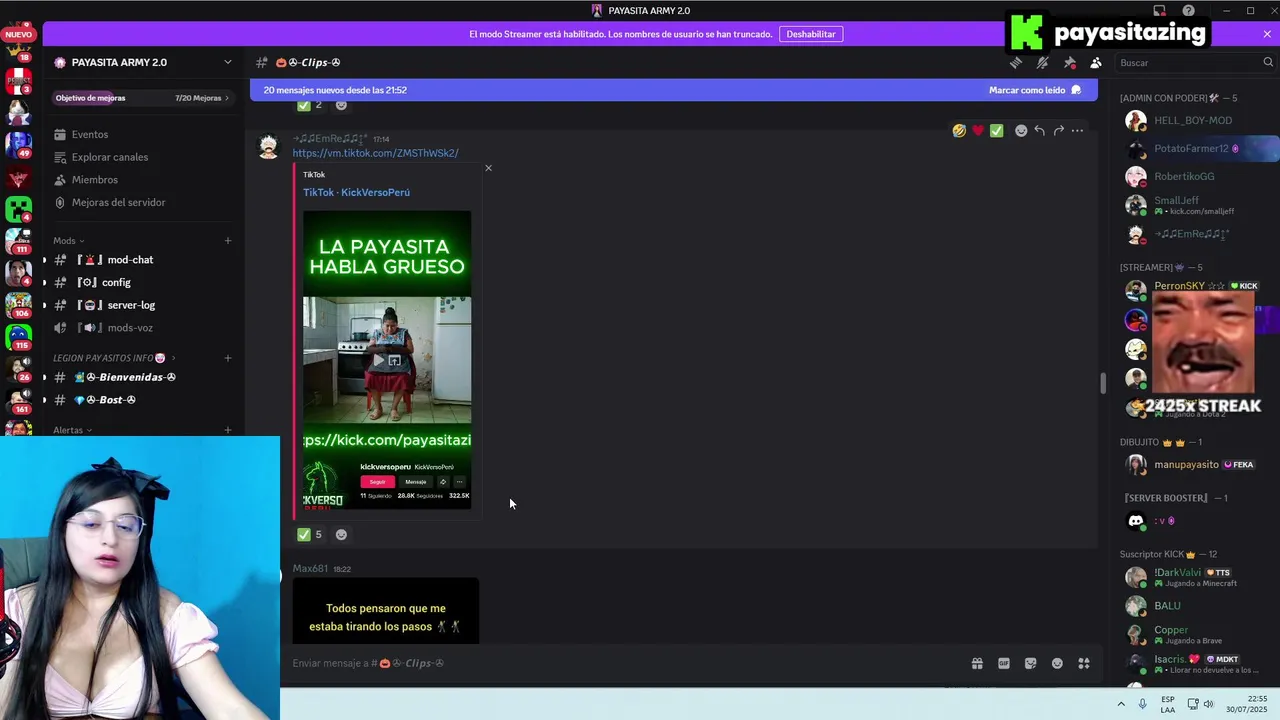This screenshot has height=720, width=1280.
Task: Add channel to LEGION PAYASITOS INFO category
Action: point(228,358)
